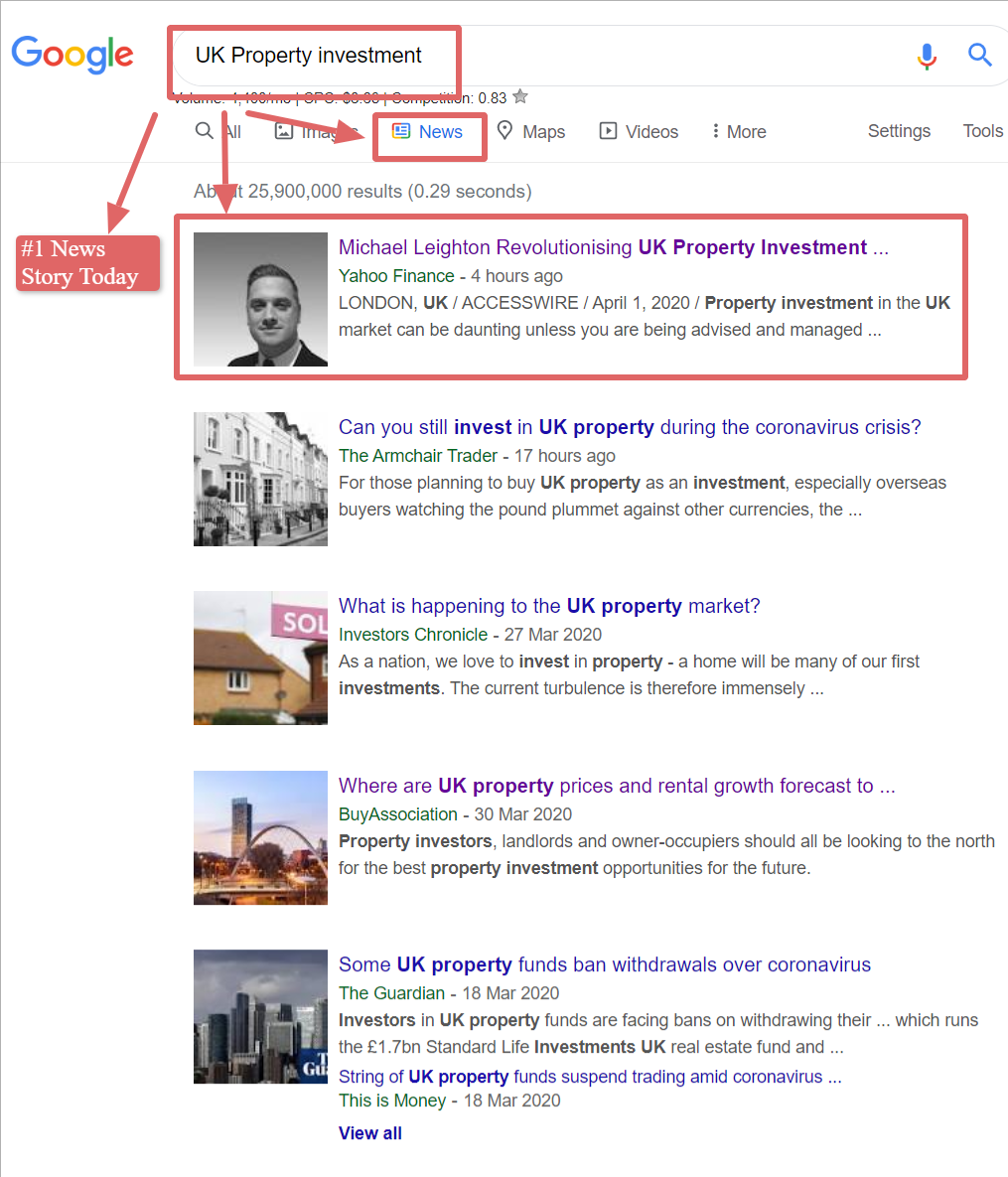Viewport: 1008px width, 1177px height.
Task: Click the microphone voice search icon
Action: (926, 56)
